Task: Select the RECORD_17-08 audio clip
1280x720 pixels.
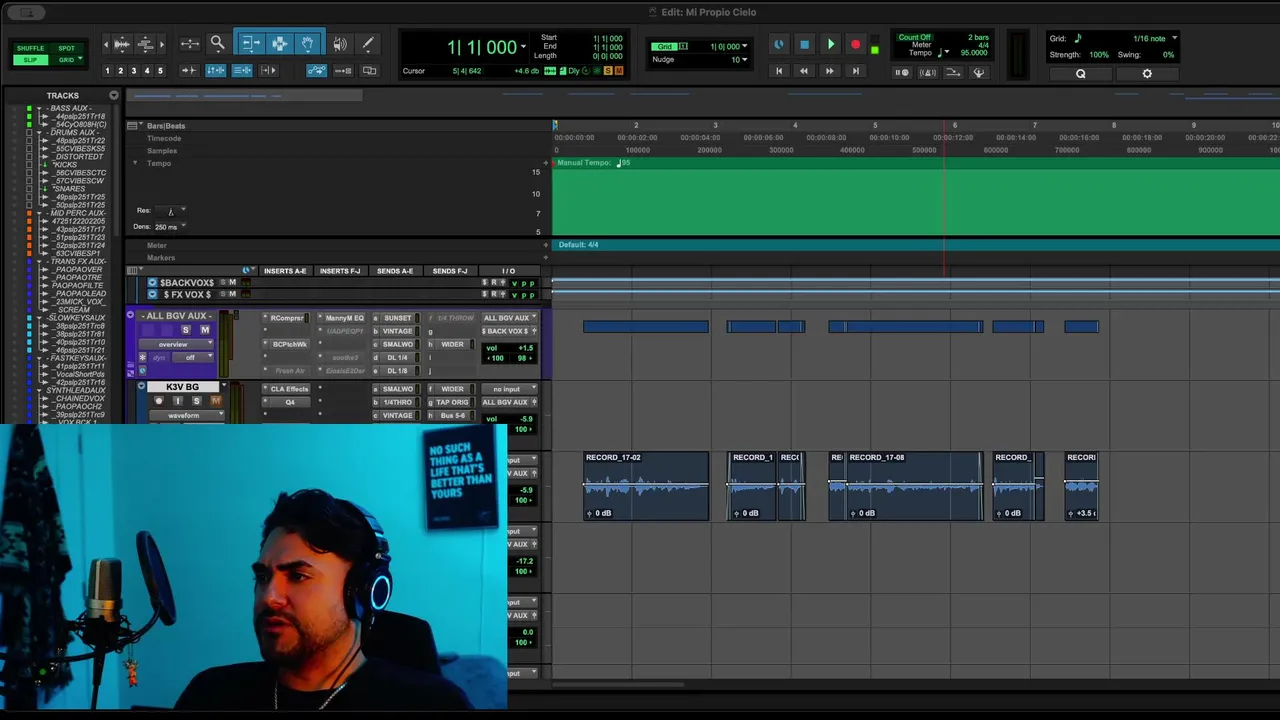Action: click(914, 486)
